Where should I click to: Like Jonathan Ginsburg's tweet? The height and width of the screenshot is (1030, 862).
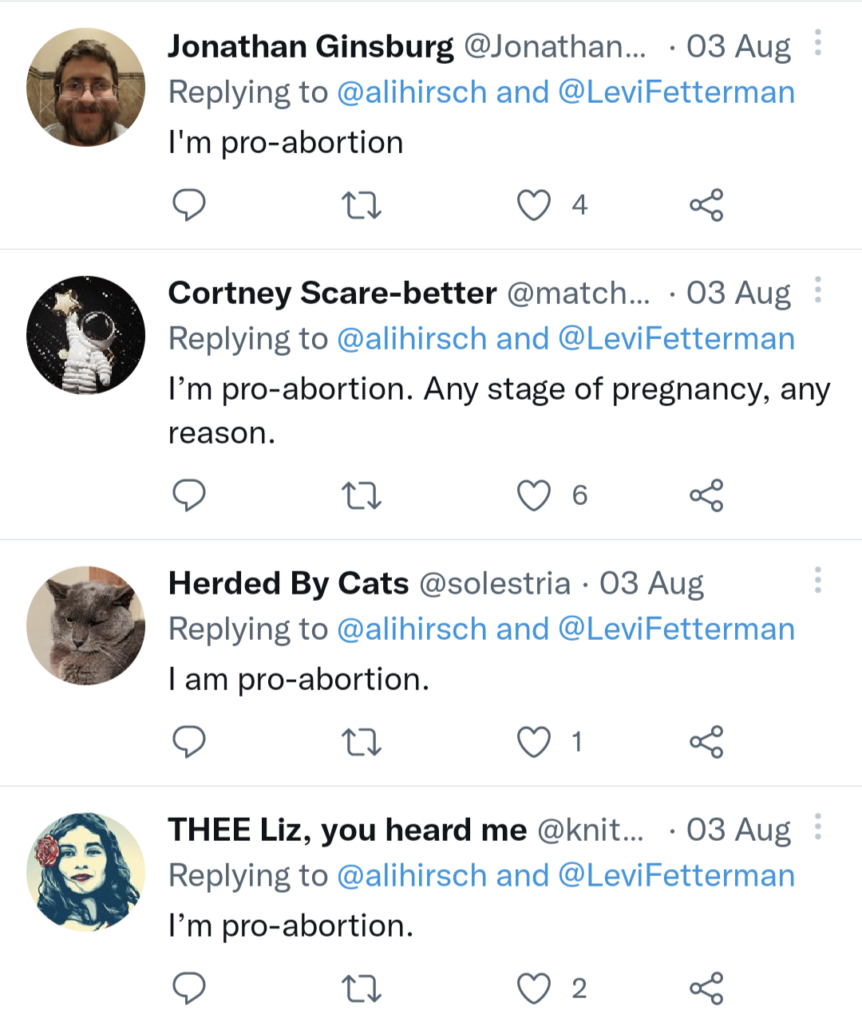[535, 206]
